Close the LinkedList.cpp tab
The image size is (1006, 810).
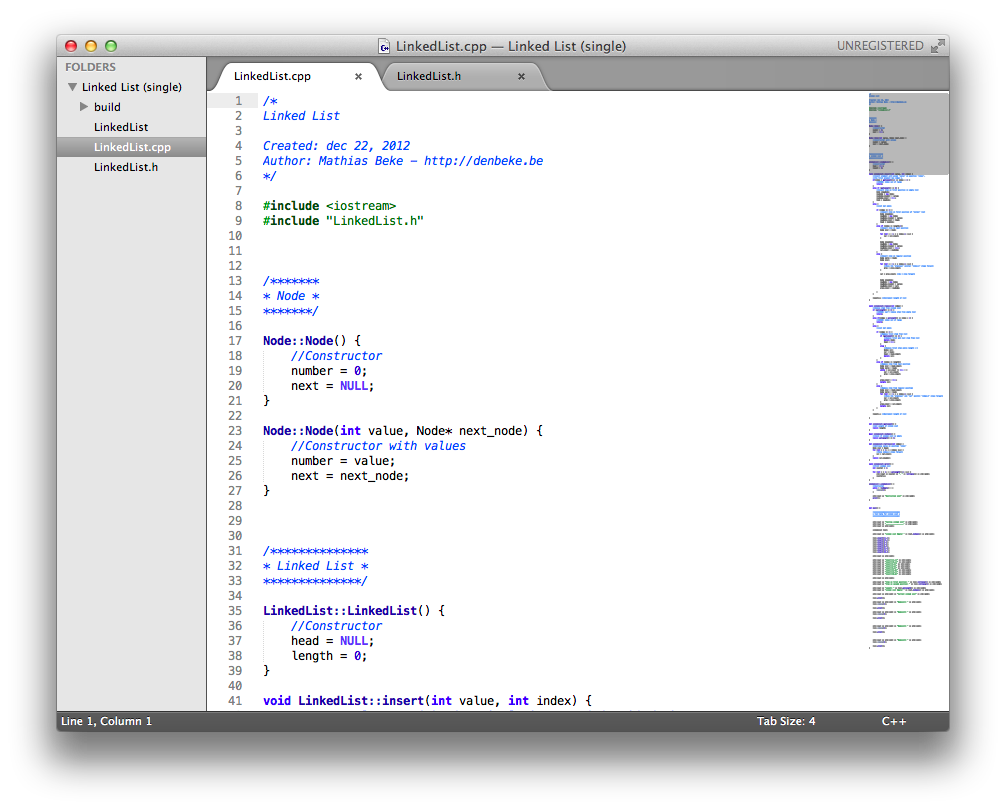click(x=358, y=77)
